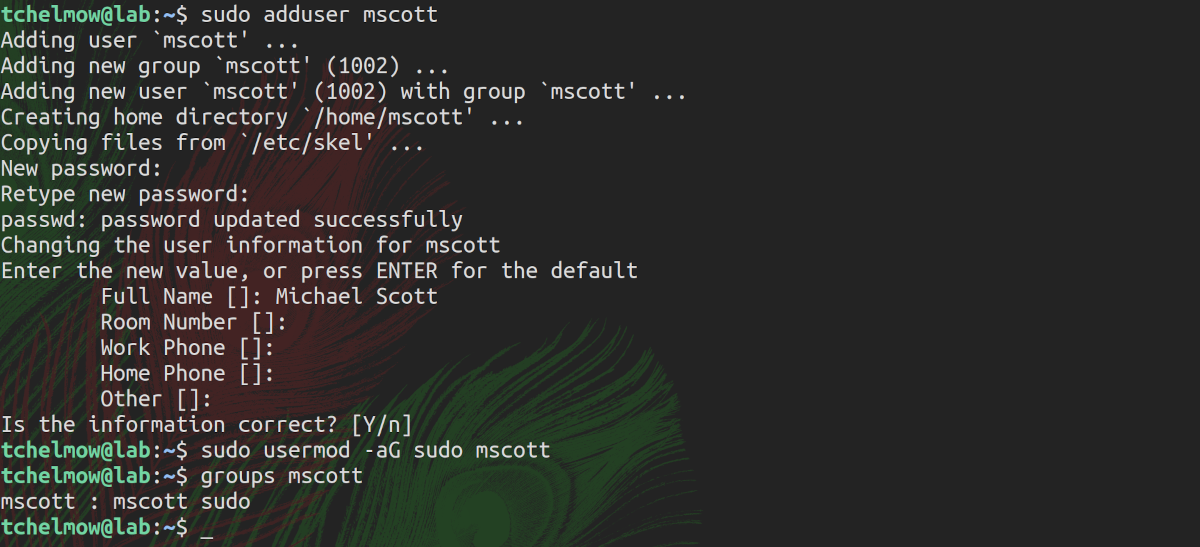This screenshot has height=547, width=1200.
Task: Click the 'Room Number []:' field line
Action: click(x=193, y=322)
